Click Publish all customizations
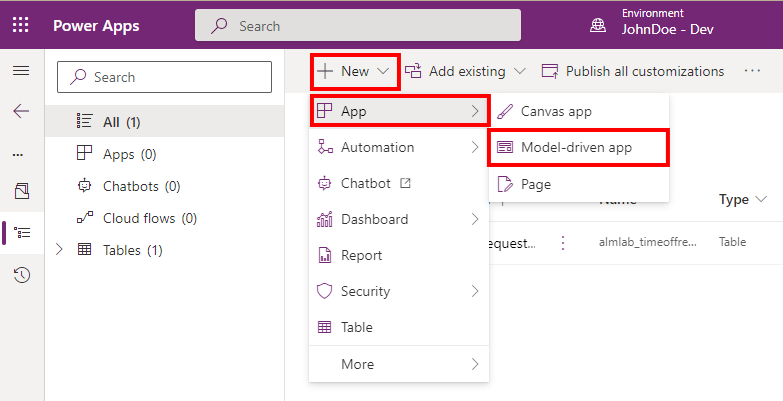The height and width of the screenshot is (401, 783). [633, 71]
